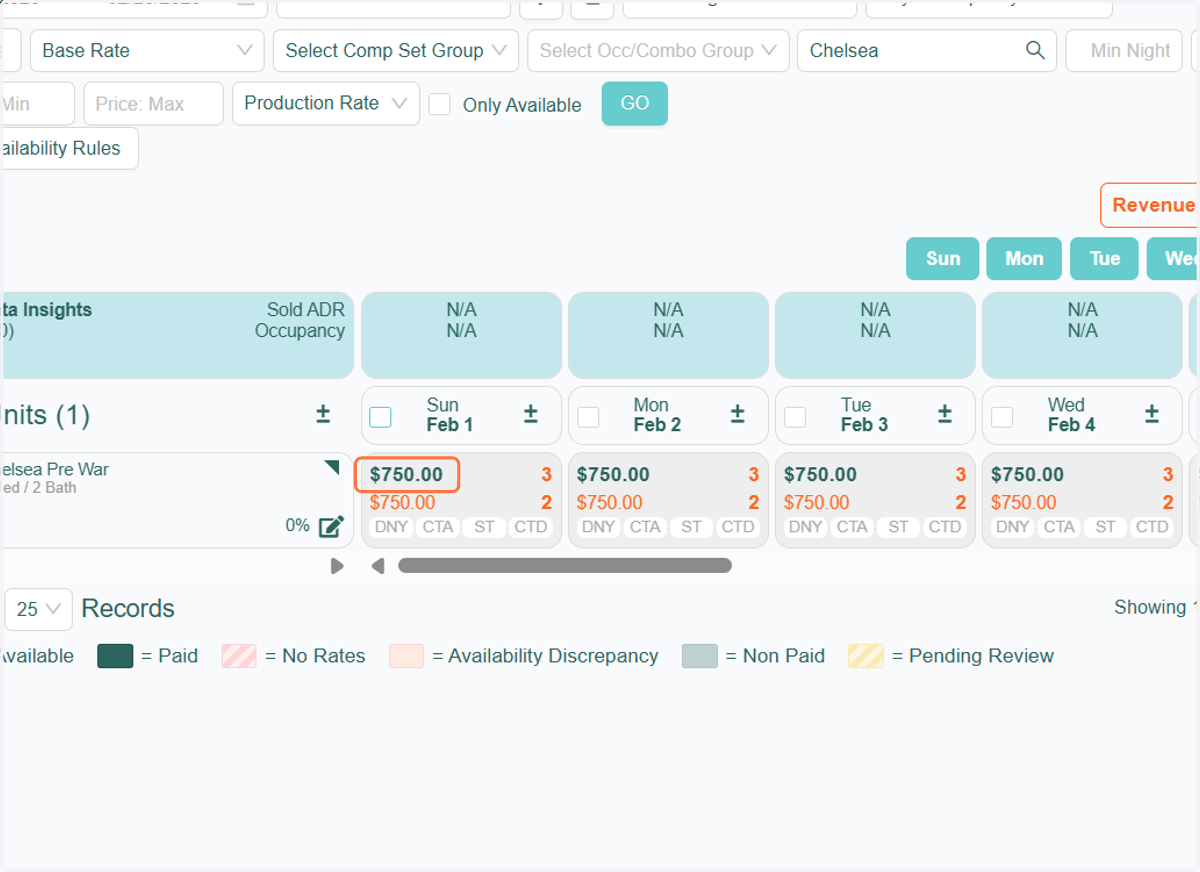Click the 0% value in unit row
Image resolution: width=1200 pixels, height=872 pixels.
coord(297,525)
